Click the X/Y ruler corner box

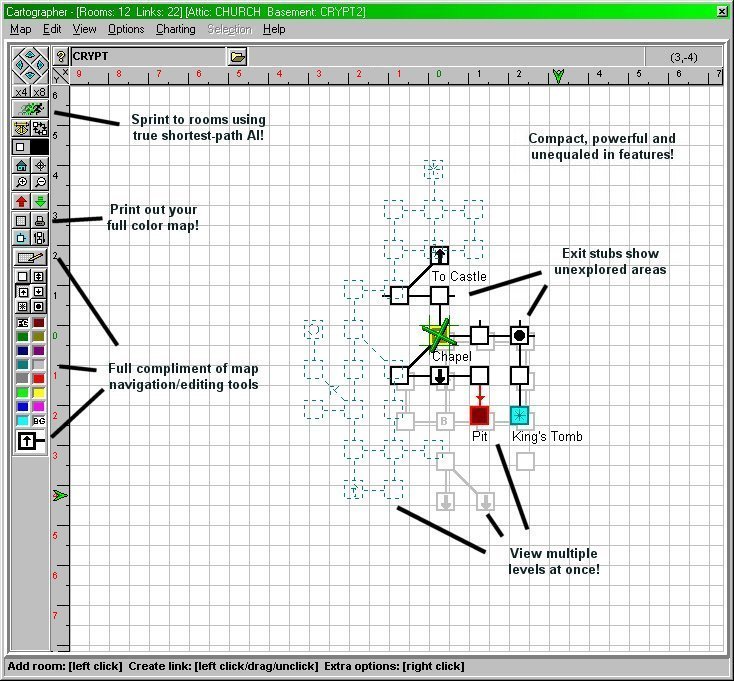click(x=60, y=75)
